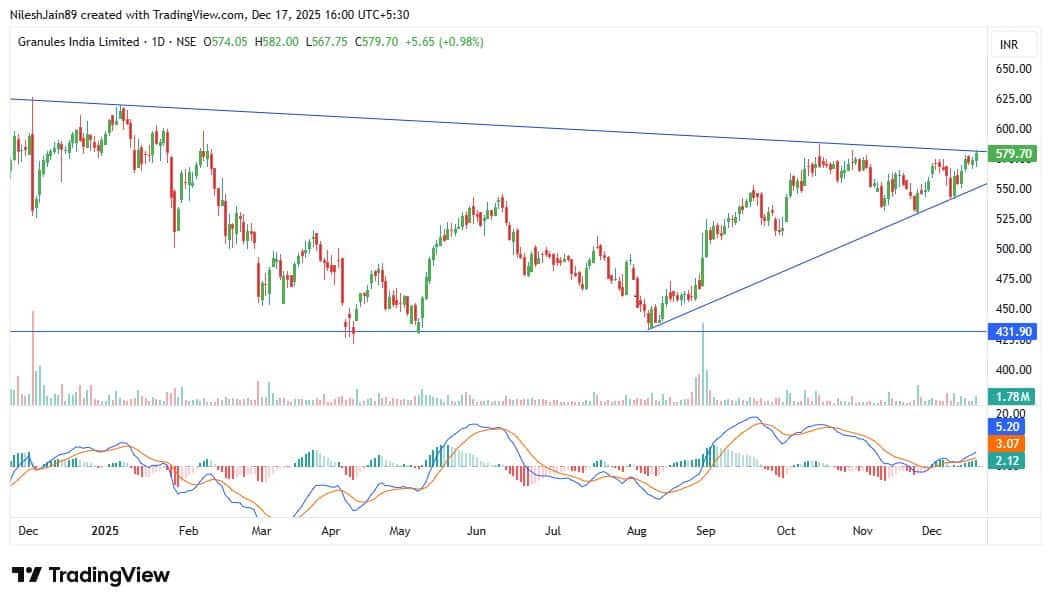
Task: Click the Jul label on time axis
Action: [552, 531]
